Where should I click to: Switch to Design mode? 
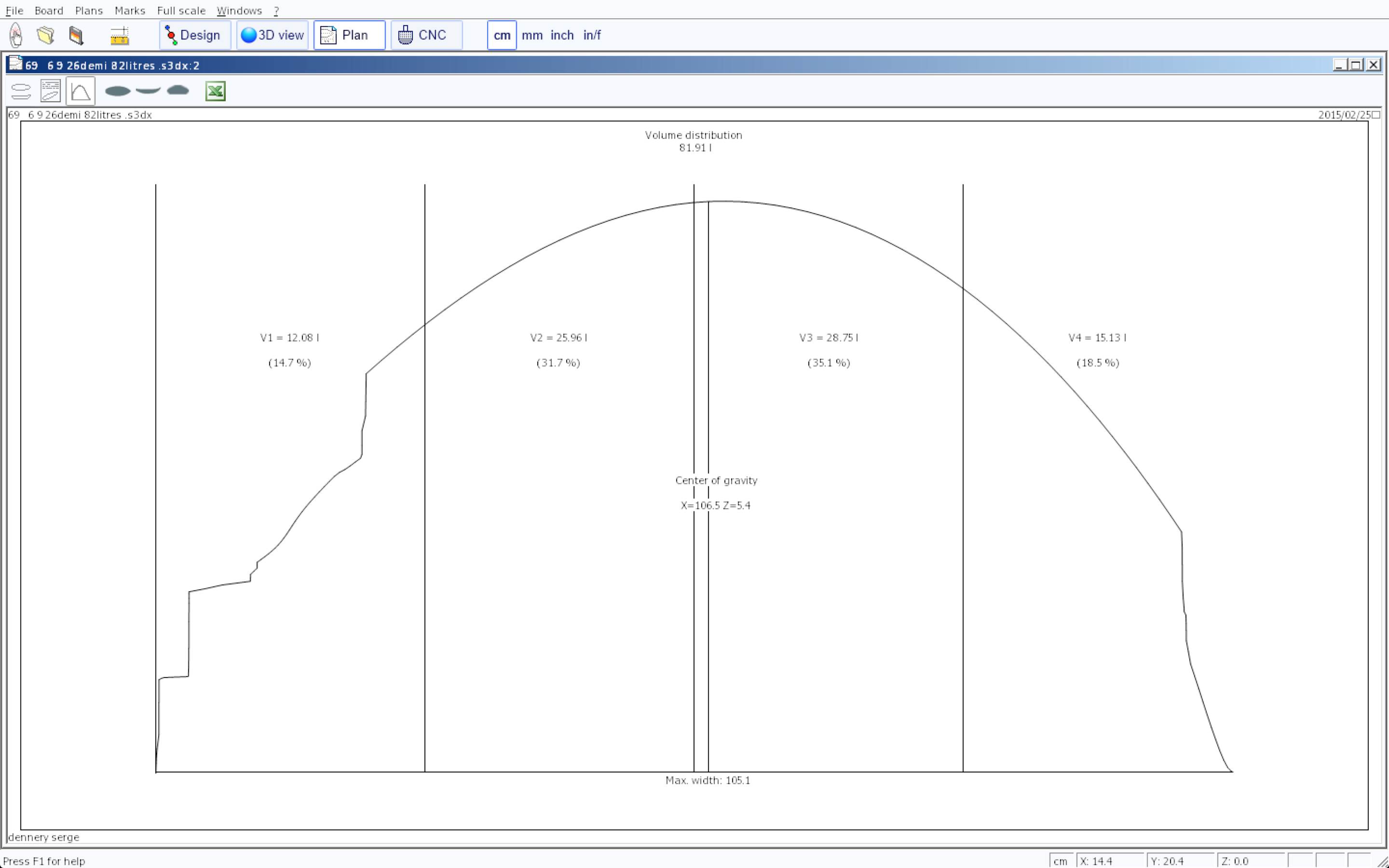(194, 35)
